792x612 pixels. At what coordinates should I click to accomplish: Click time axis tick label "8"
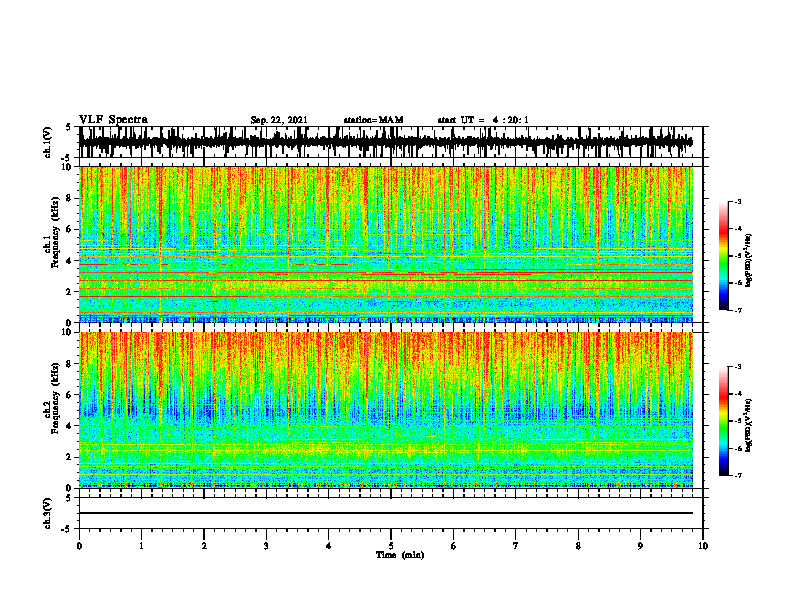pos(578,546)
